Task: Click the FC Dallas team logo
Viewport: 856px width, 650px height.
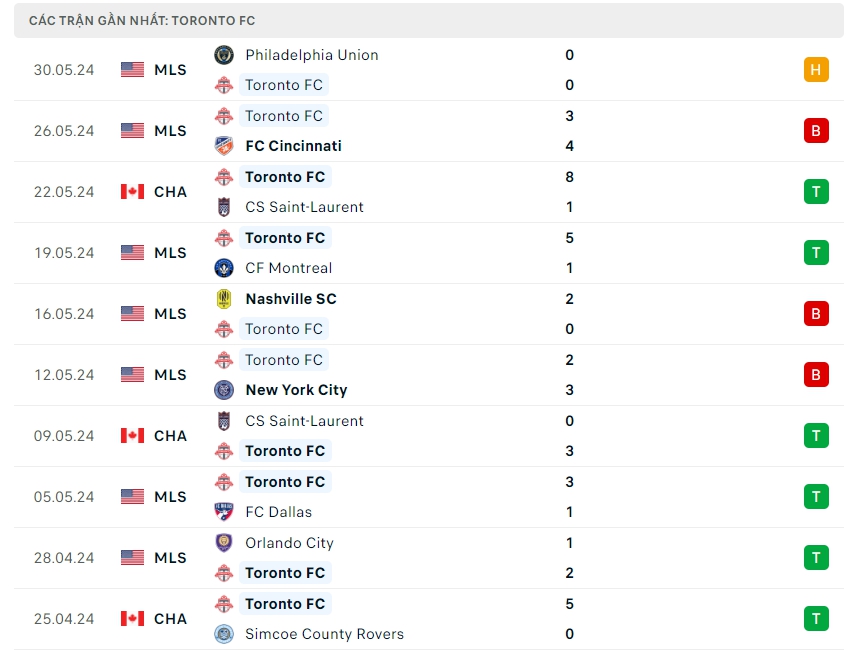Action: pos(224,512)
